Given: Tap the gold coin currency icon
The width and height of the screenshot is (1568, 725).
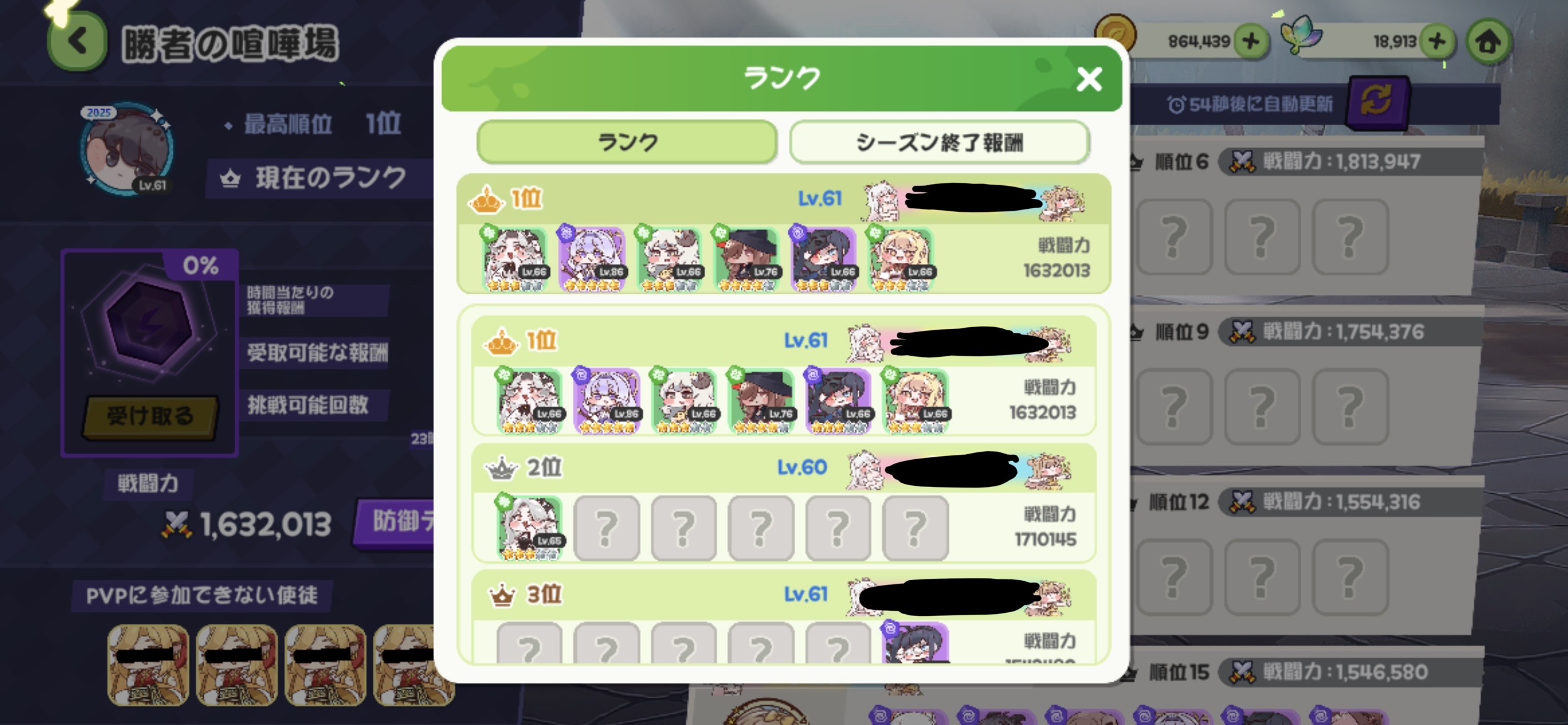Looking at the screenshot, I should coord(1115,36).
